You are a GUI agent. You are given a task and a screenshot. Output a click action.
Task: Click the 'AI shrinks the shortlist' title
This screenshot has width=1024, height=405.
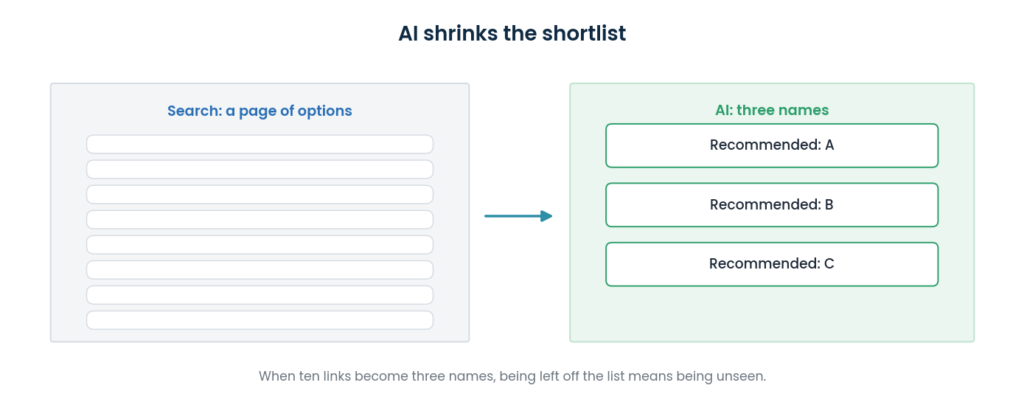(512, 34)
